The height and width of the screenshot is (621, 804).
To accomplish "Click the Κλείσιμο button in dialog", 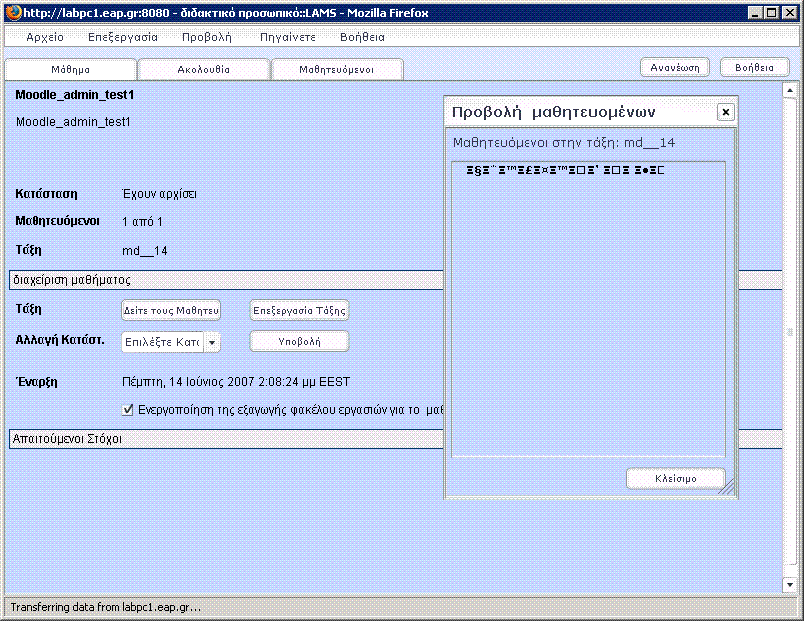I will [675, 478].
